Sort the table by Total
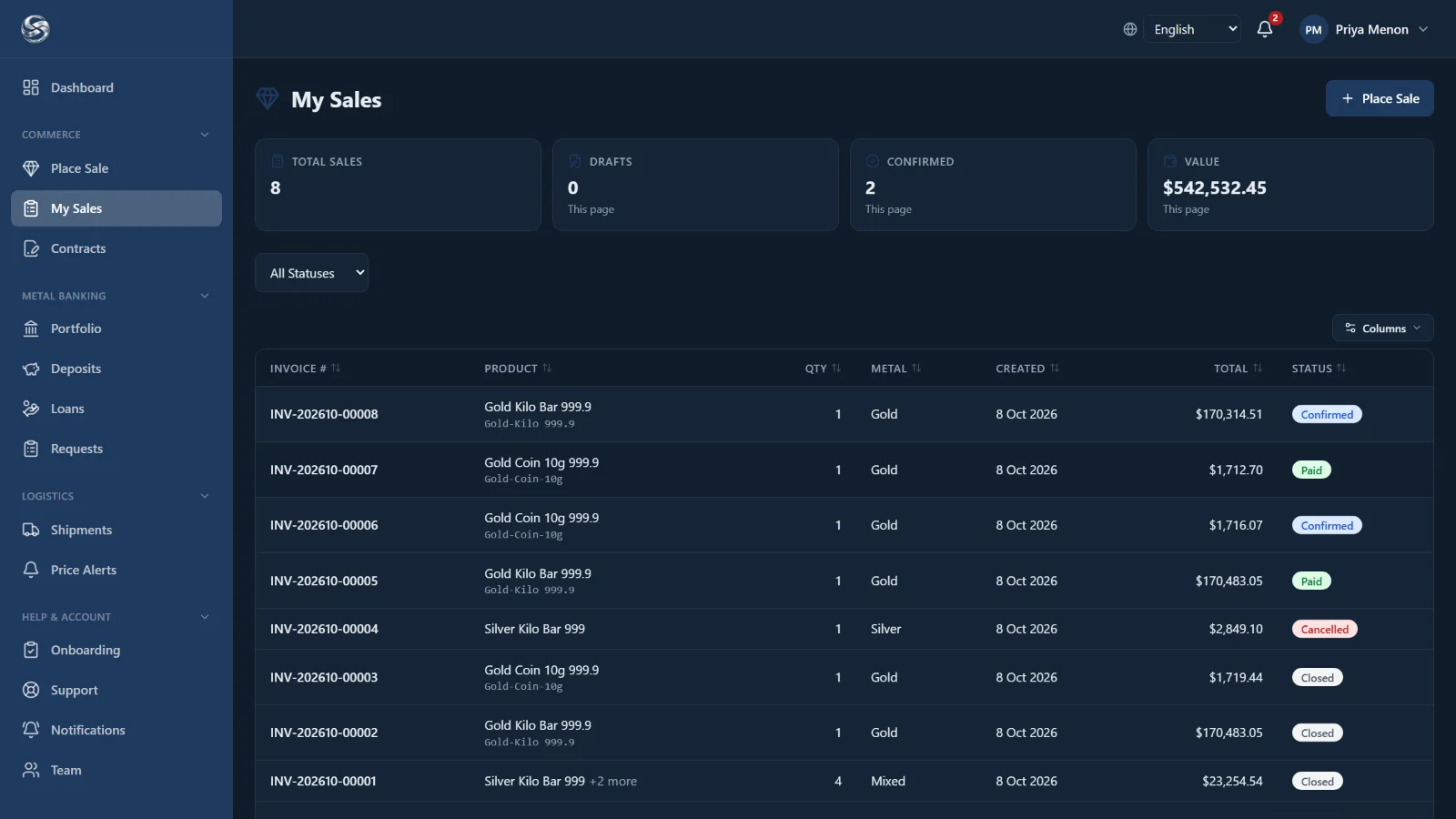The image size is (1456, 819). pos(1238,369)
